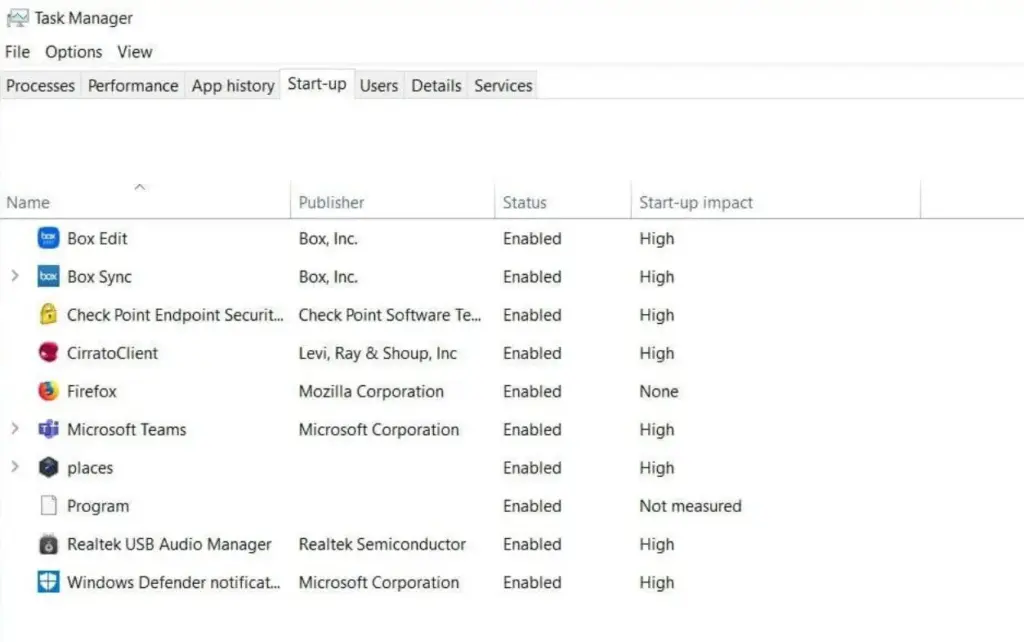This screenshot has height=642, width=1024.
Task: Select the Box Sync icon
Action: tap(48, 277)
